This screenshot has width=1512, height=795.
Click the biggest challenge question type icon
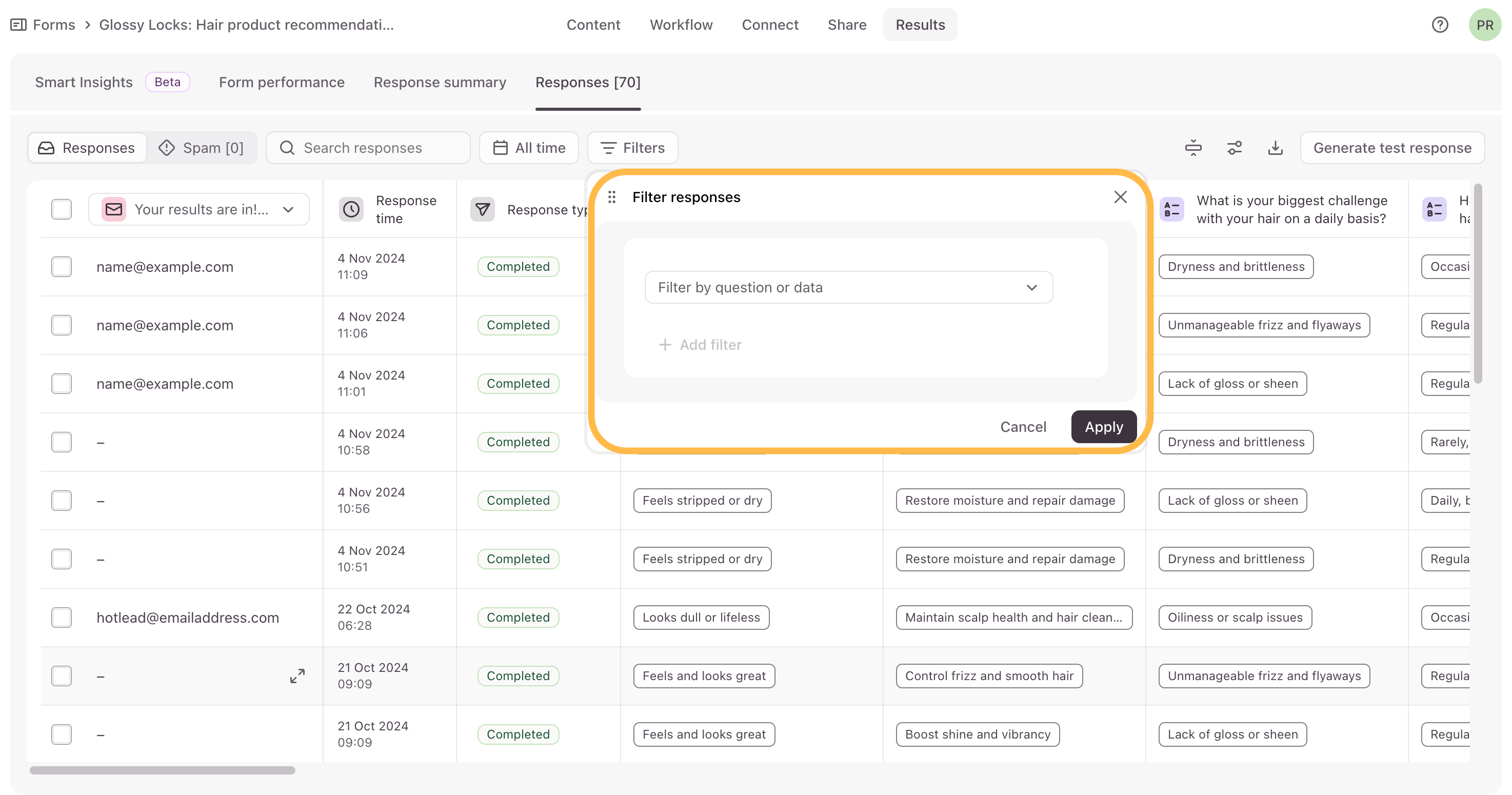1171,210
